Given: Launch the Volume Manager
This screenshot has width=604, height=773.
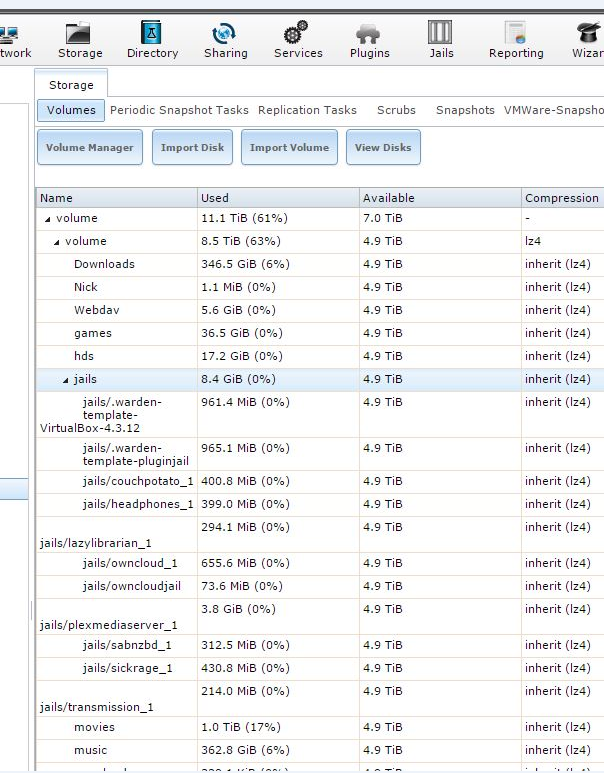Looking at the screenshot, I should 90,147.
